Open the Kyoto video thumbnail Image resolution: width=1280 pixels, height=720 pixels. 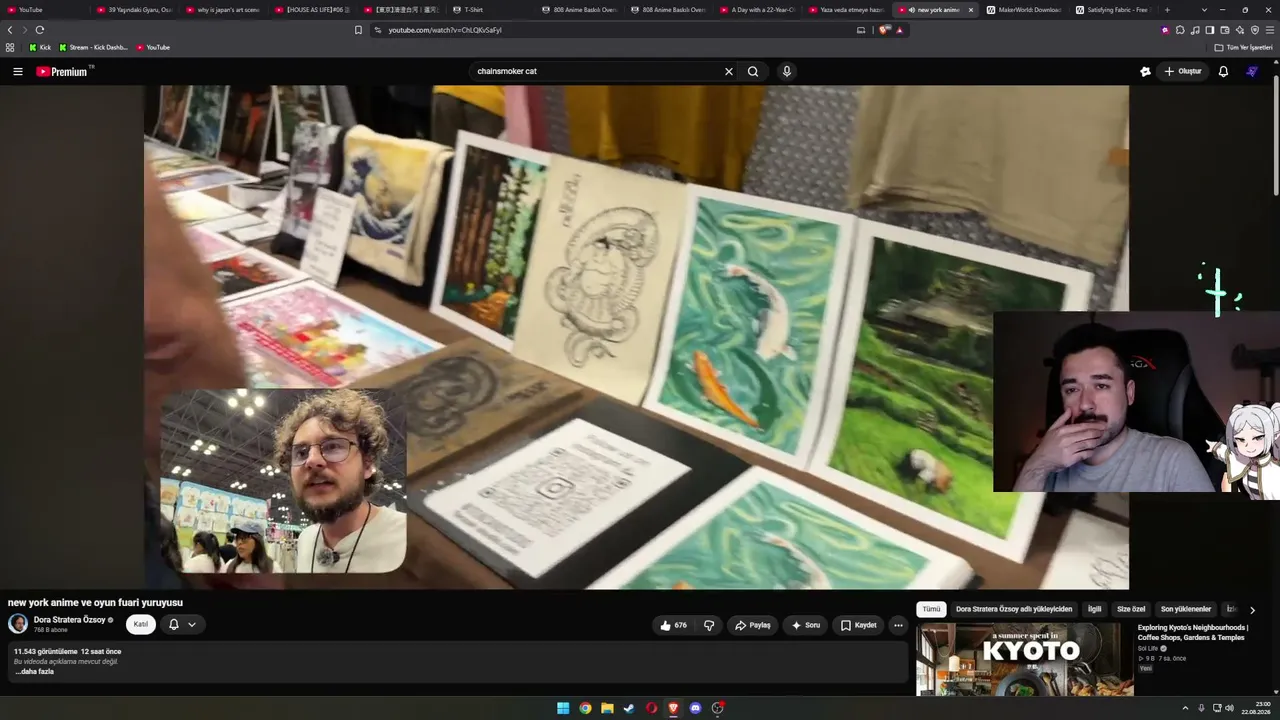pos(1025,659)
